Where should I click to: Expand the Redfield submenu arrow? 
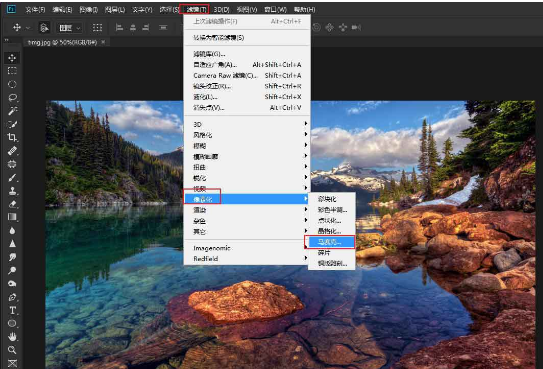[306, 258]
